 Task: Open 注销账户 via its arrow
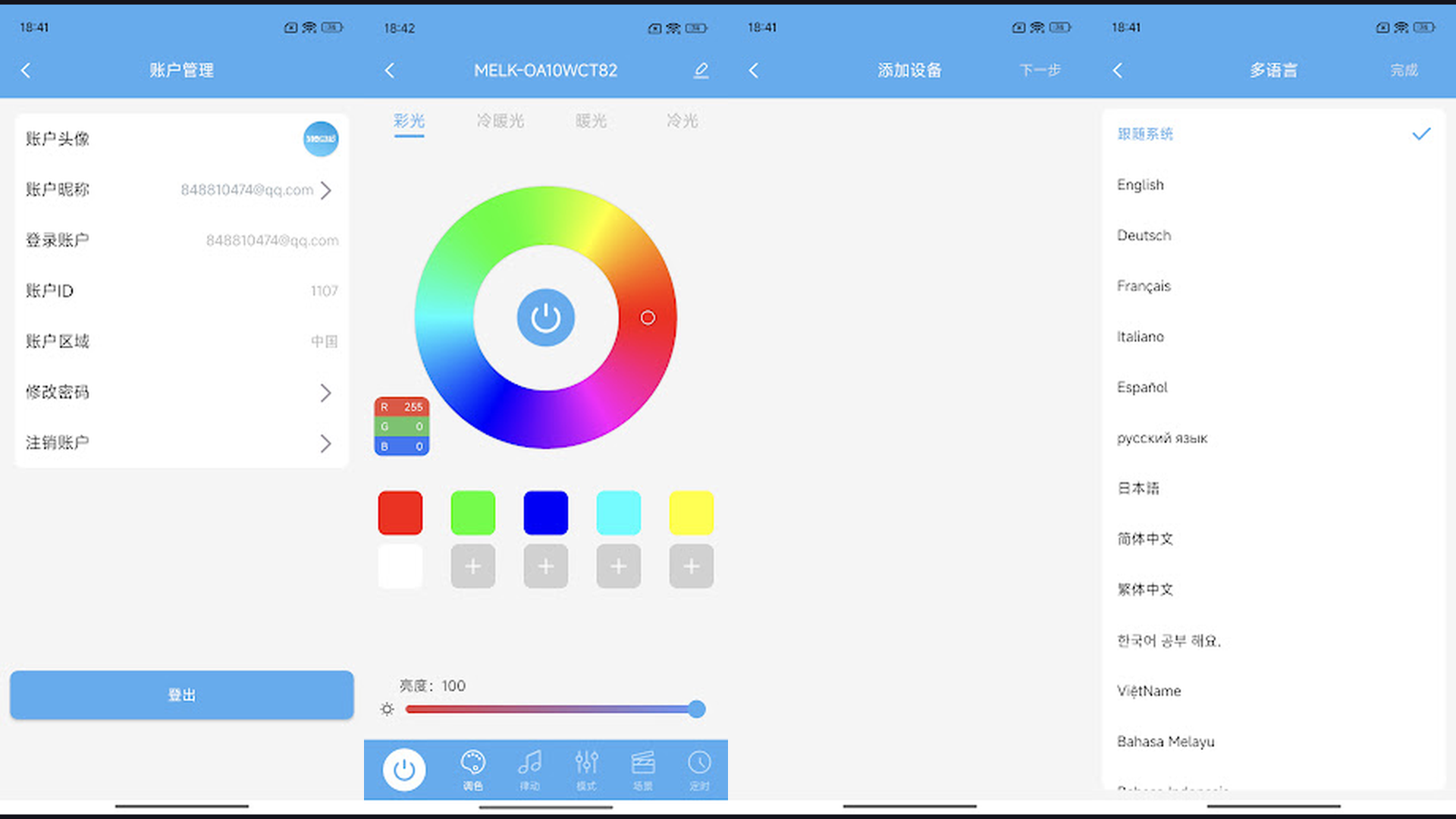pos(326,443)
